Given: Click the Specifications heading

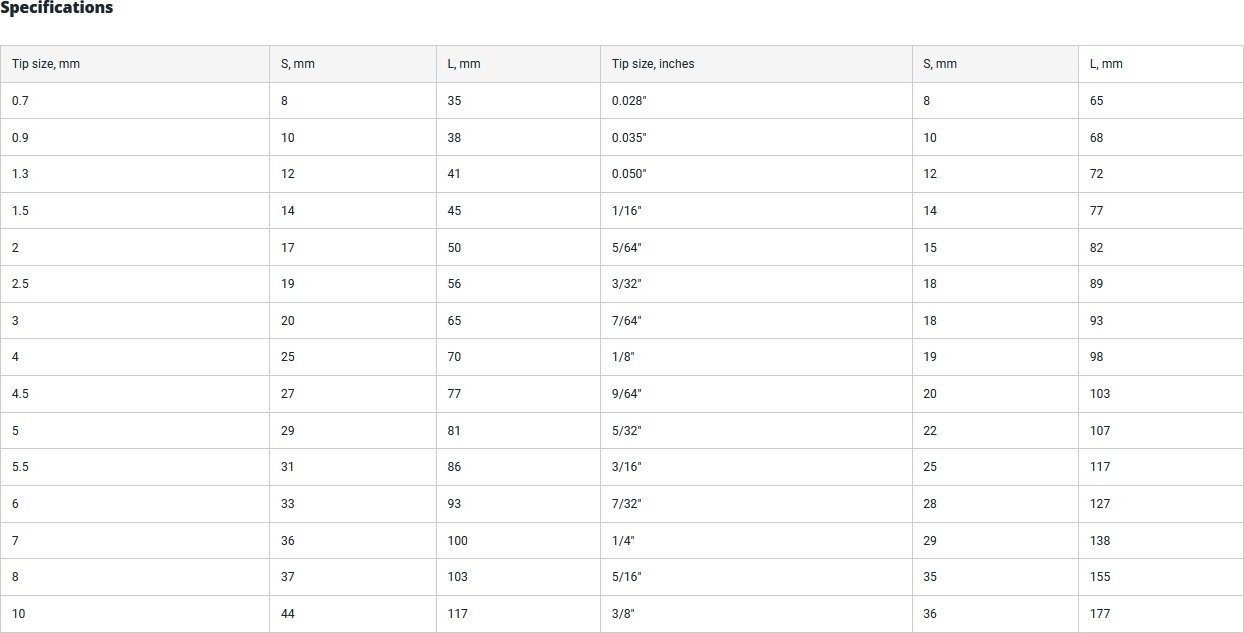Looking at the screenshot, I should [x=56, y=8].
